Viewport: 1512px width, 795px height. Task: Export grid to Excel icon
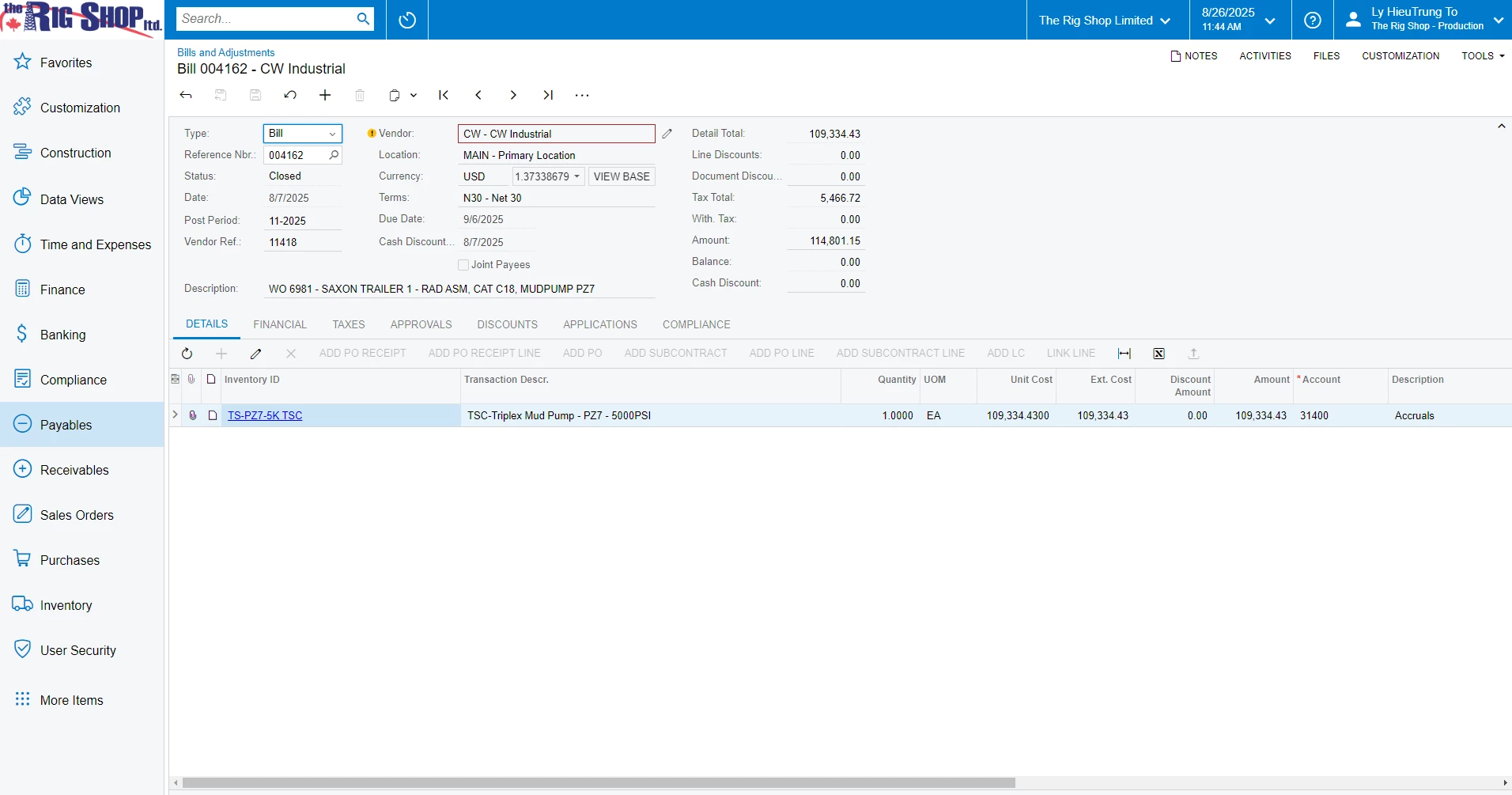tap(1159, 354)
